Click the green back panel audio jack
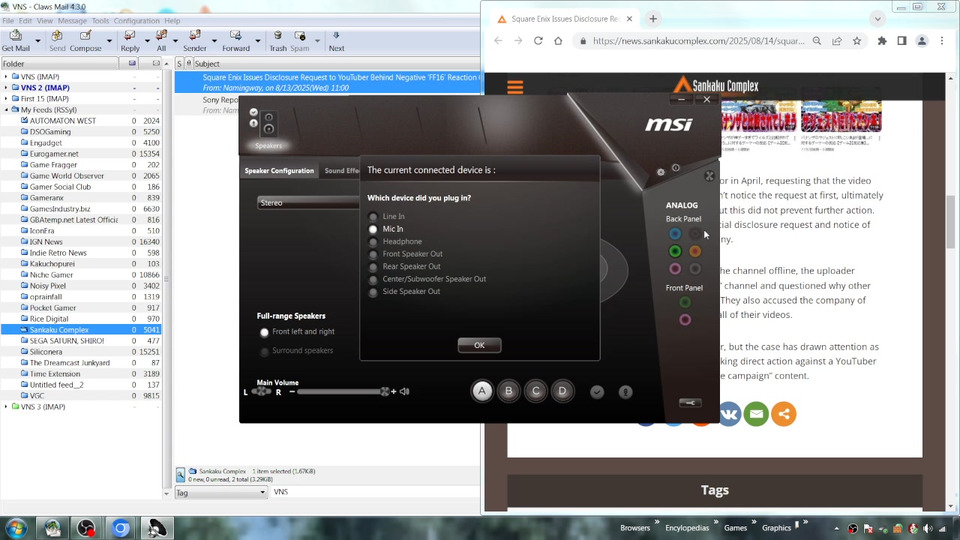This screenshot has height=540, width=960. coord(675,251)
